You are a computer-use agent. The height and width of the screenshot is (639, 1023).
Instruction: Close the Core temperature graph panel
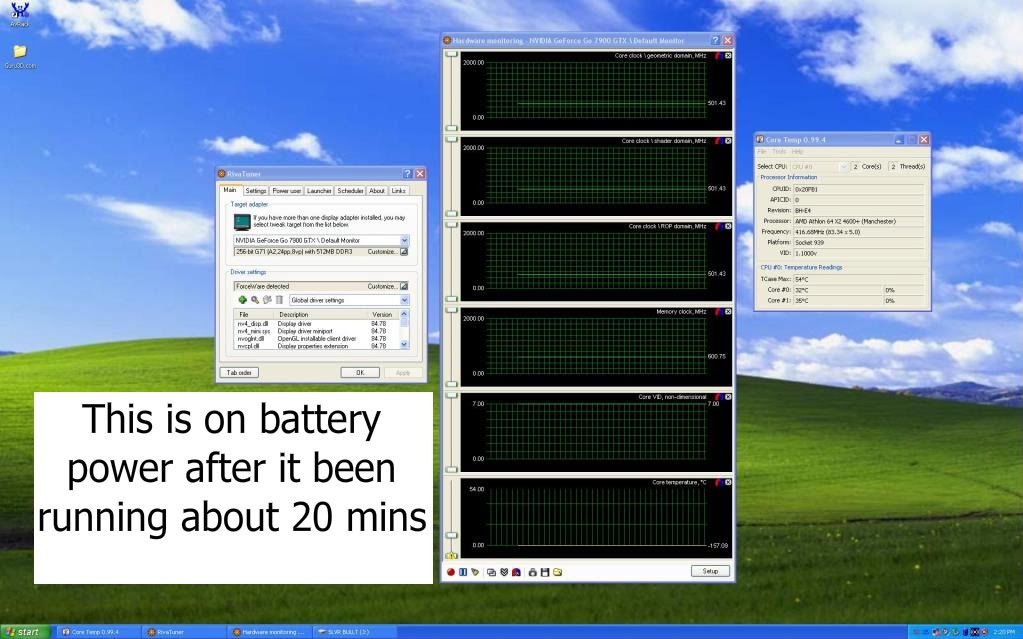point(728,482)
